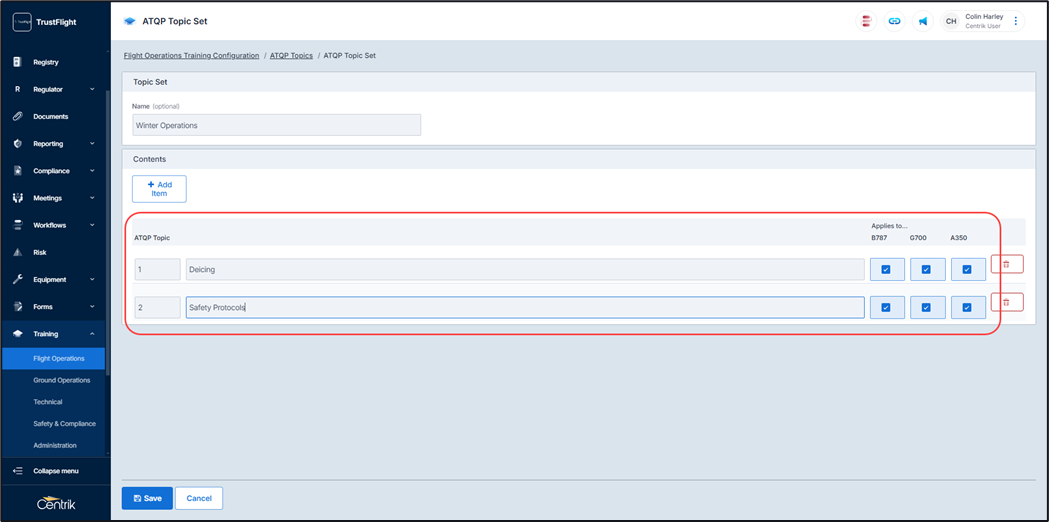The height and width of the screenshot is (522, 1049).
Task: Click the Save button
Action: pyautogui.click(x=147, y=499)
